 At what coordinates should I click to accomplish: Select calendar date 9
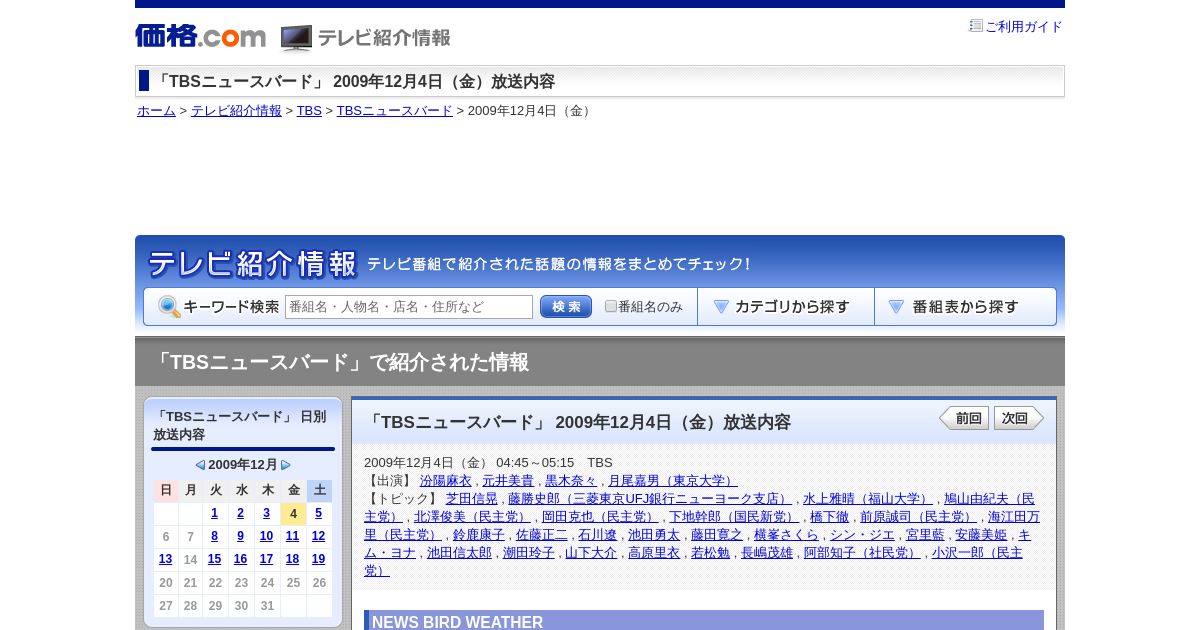[x=240, y=536]
